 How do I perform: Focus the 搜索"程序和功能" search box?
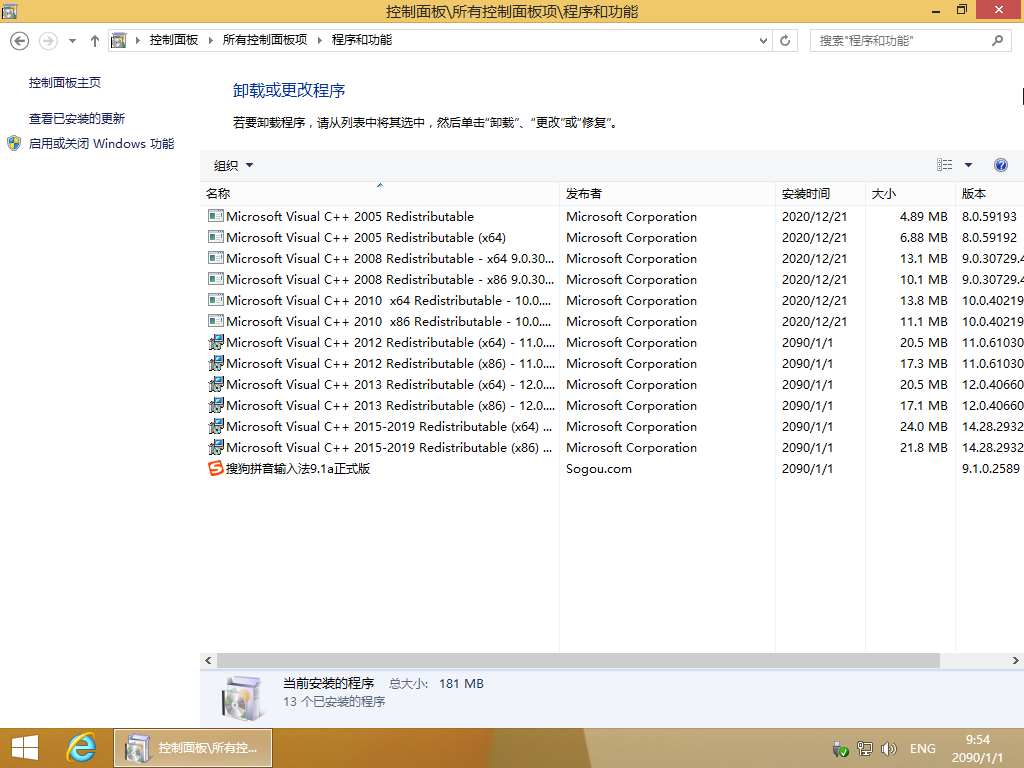910,40
